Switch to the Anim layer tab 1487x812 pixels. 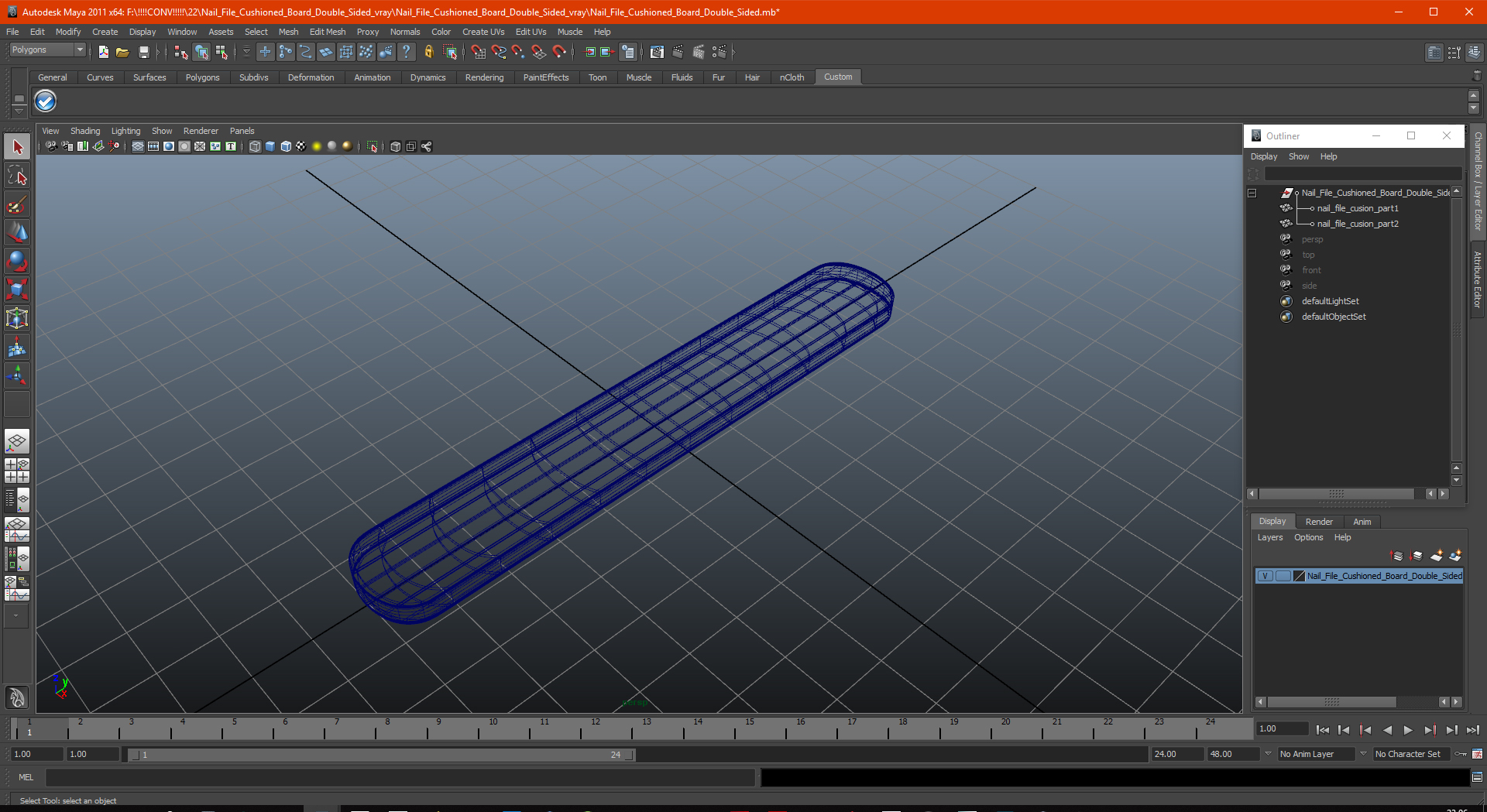click(1362, 522)
